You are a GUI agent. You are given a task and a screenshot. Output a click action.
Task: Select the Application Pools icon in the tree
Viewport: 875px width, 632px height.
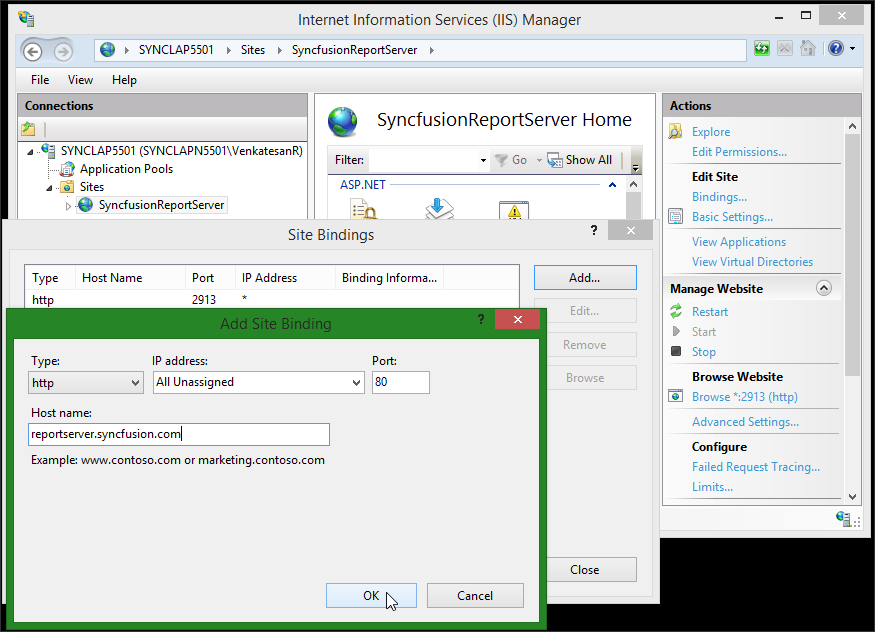tap(67, 168)
